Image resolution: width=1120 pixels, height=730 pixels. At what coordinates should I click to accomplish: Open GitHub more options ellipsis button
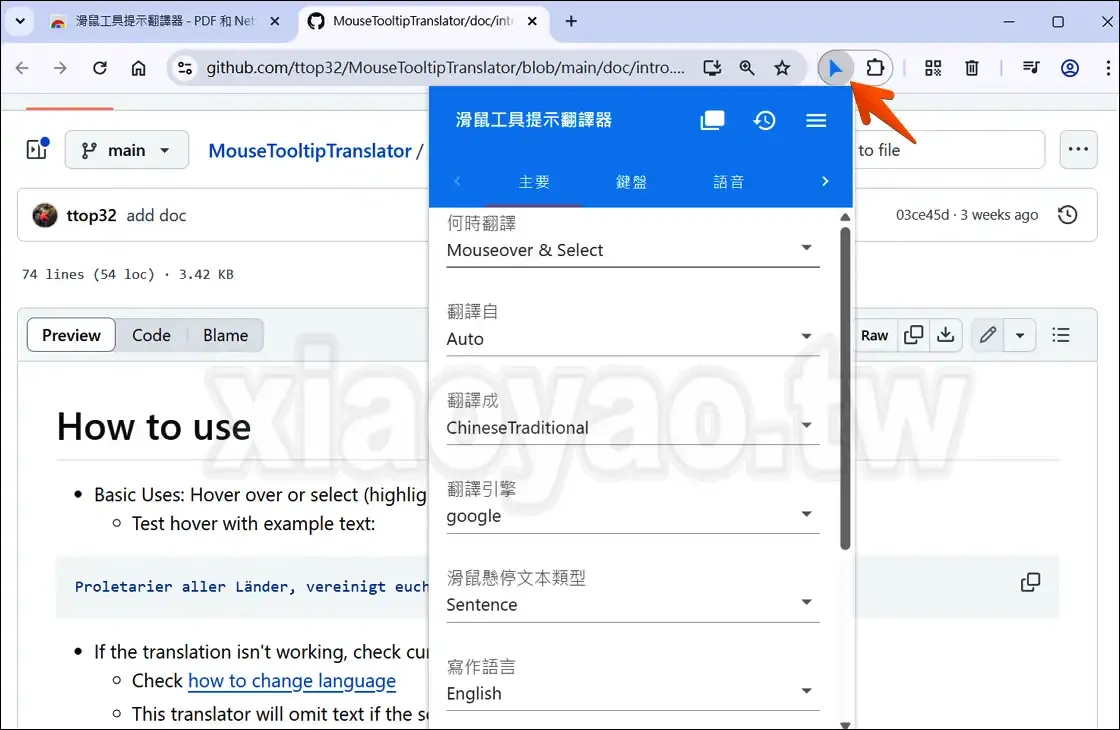pos(1078,149)
